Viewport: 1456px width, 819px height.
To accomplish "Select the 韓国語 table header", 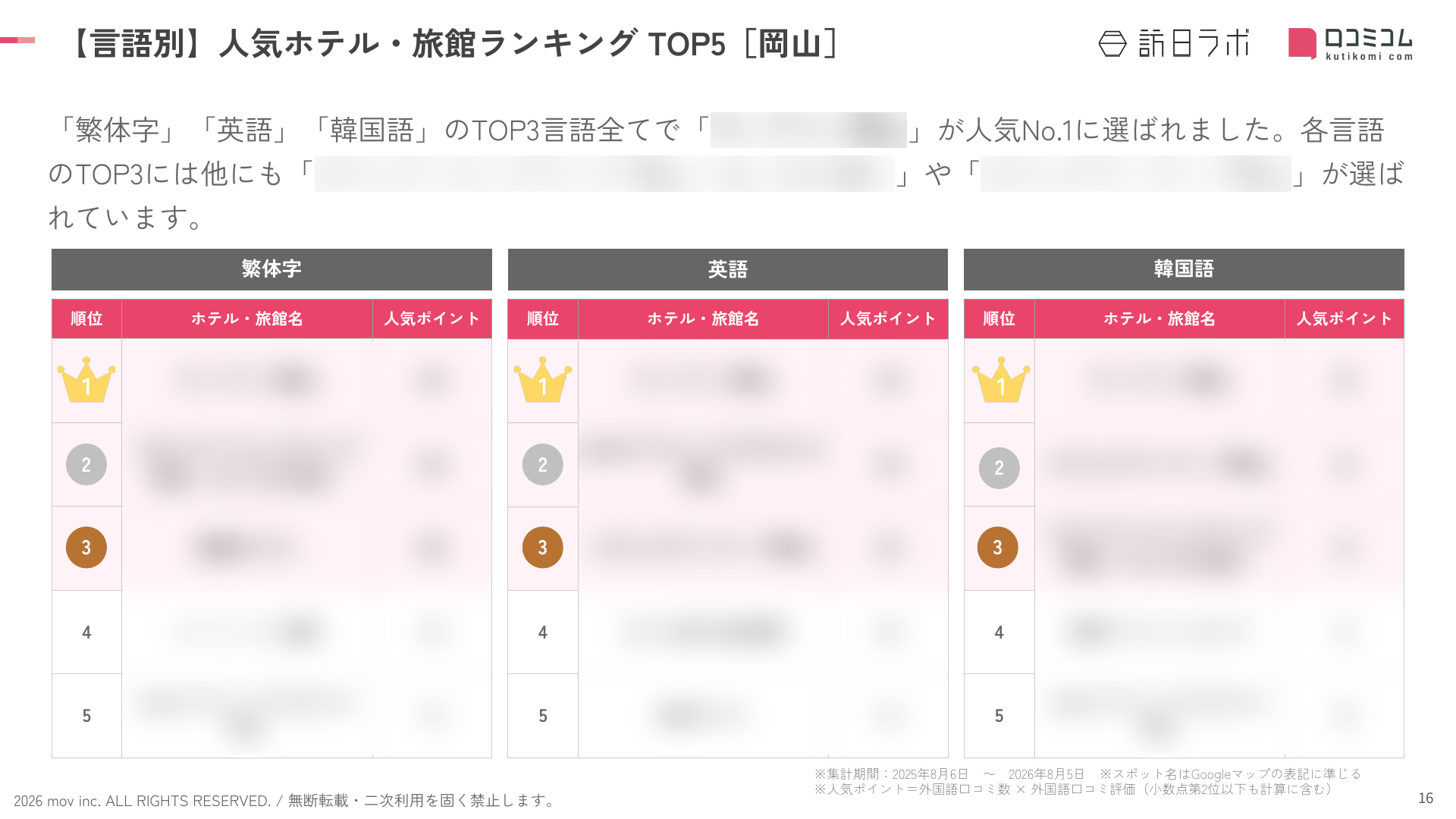I will [x=1184, y=269].
